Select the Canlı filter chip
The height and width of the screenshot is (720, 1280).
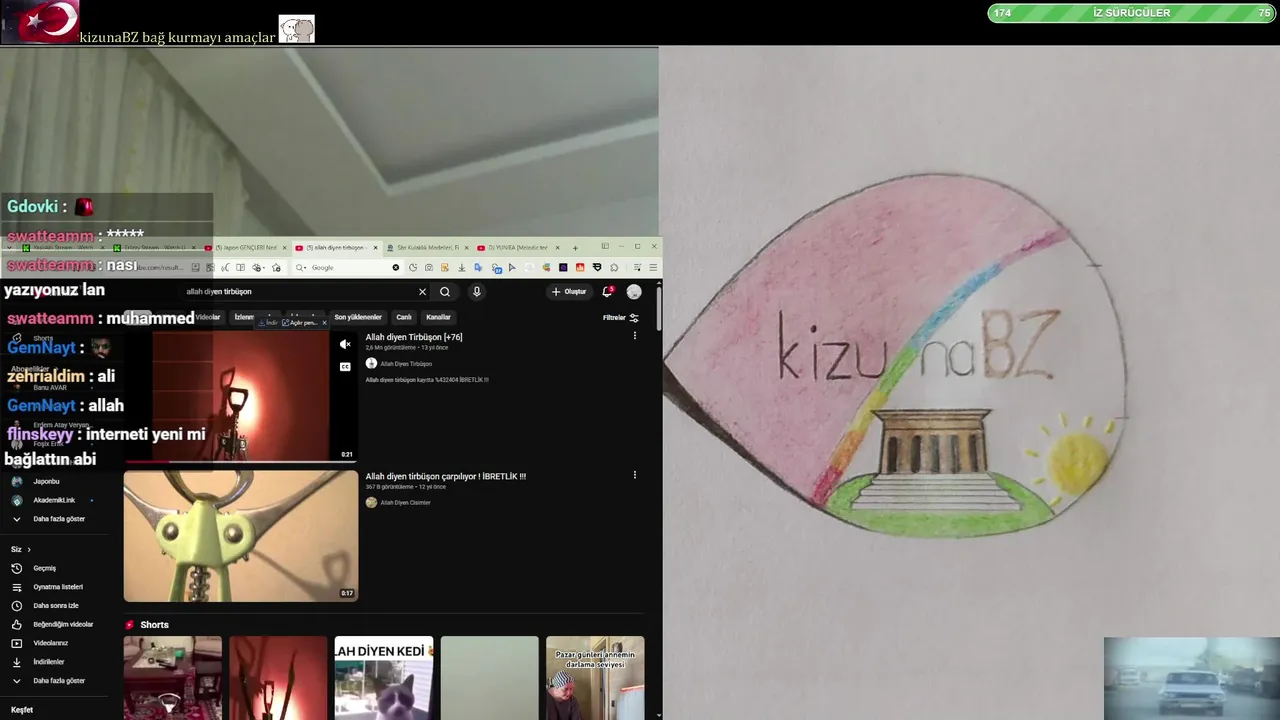tap(404, 317)
